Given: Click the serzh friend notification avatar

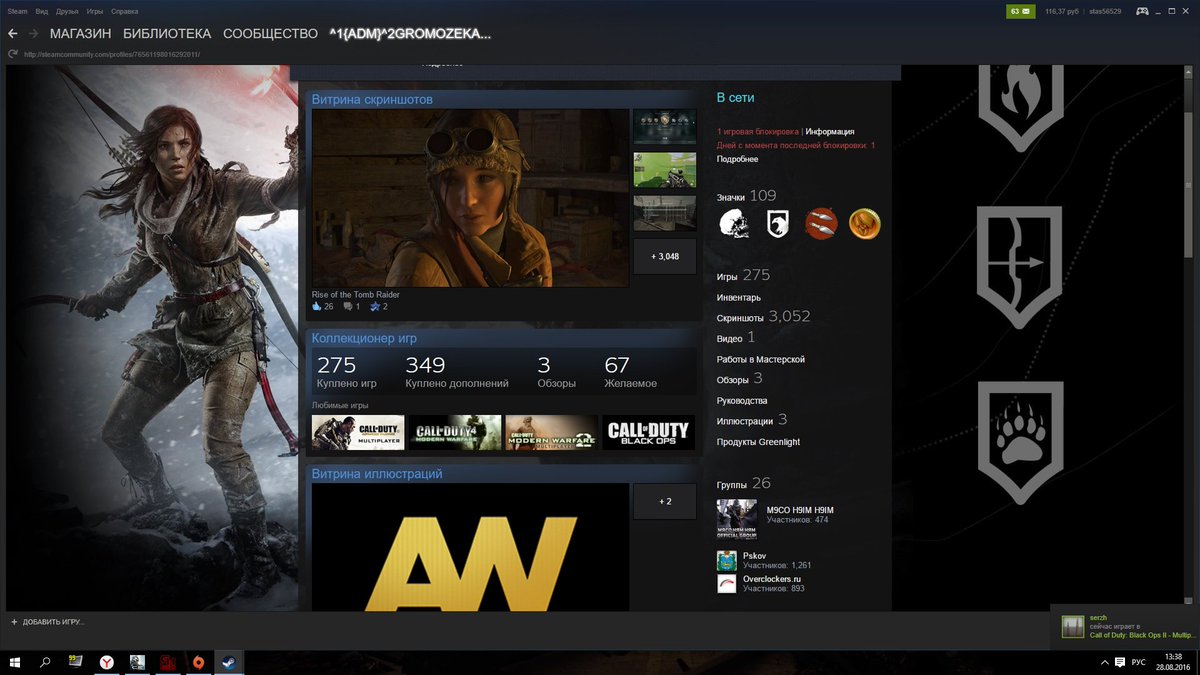Looking at the screenshot, I should [1072, 626].
